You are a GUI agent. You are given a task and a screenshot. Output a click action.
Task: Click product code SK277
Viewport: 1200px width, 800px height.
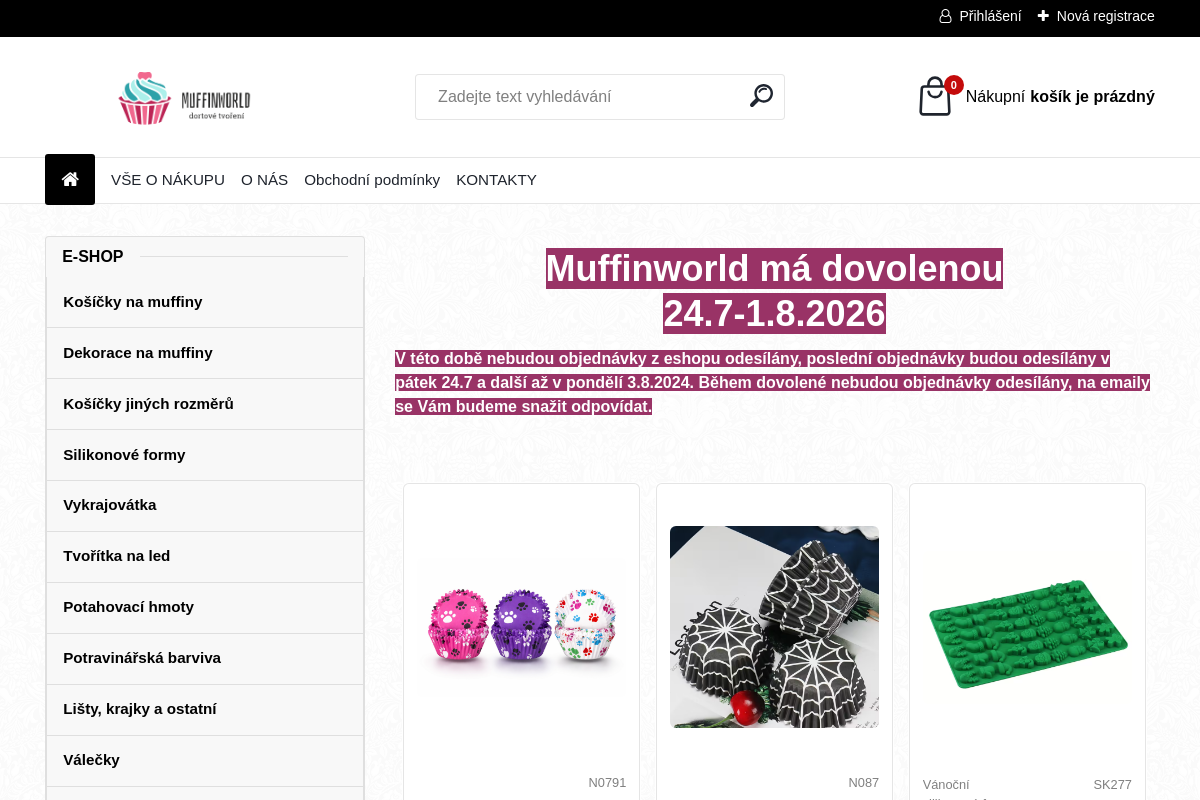pyautogui.click(x=1112, y=785)
